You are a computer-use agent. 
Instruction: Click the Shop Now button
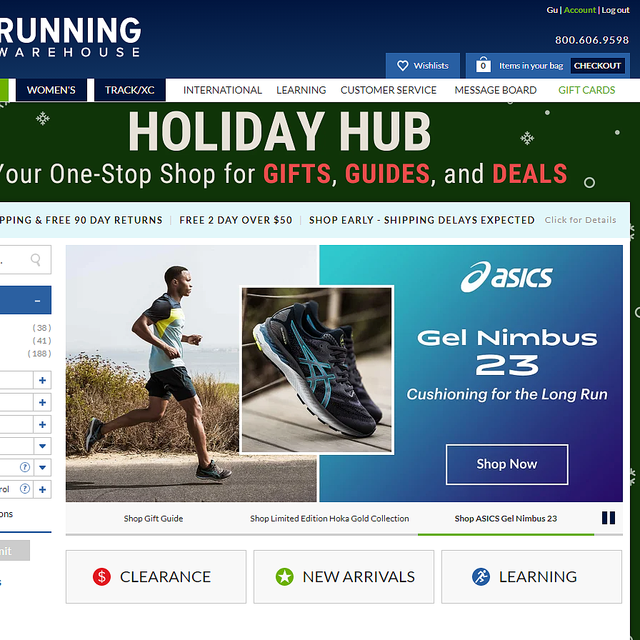click(507, 464)
